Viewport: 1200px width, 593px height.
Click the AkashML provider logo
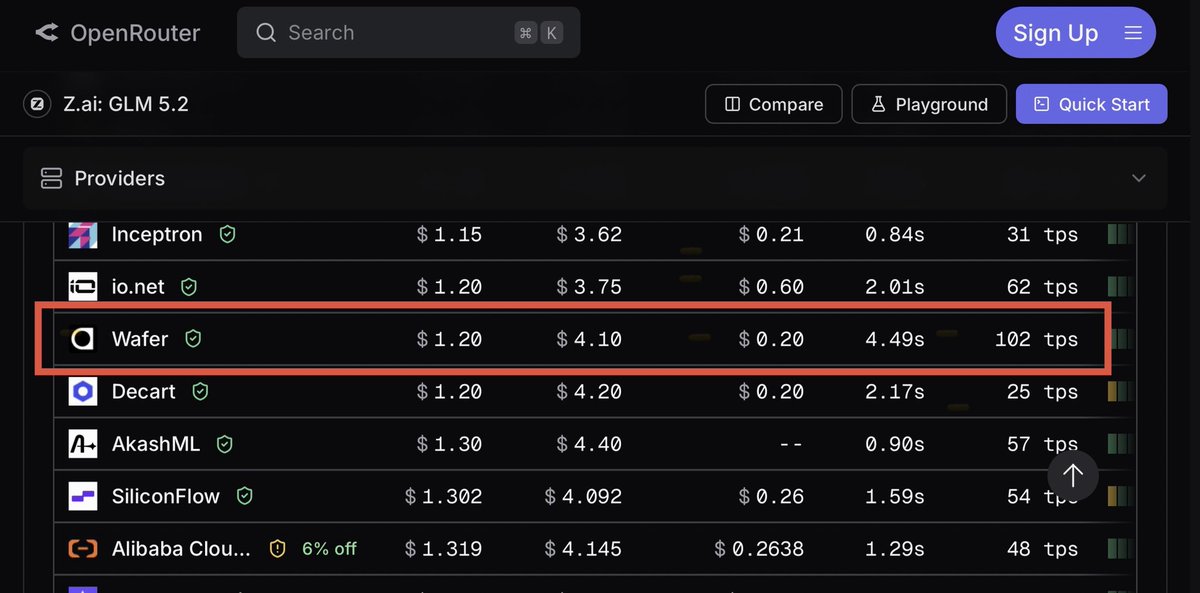(x=83, y=444)
